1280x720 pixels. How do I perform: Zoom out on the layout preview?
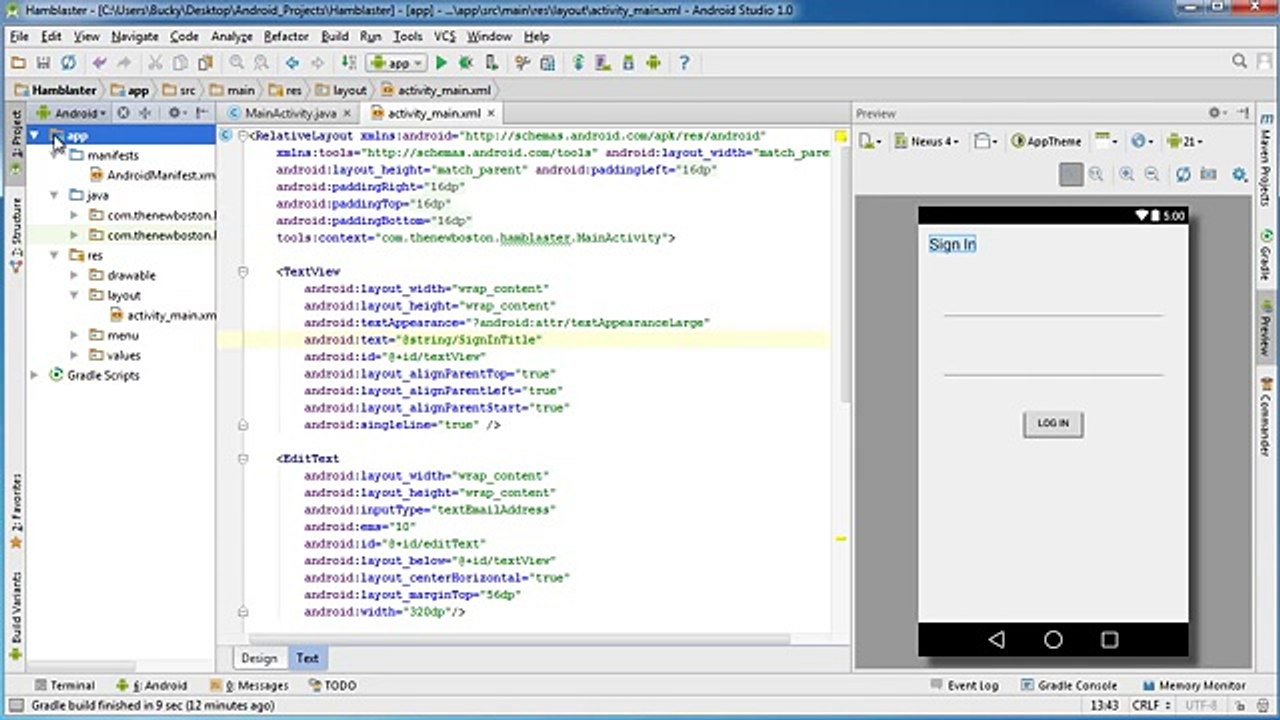click(x=1152, y=174)
